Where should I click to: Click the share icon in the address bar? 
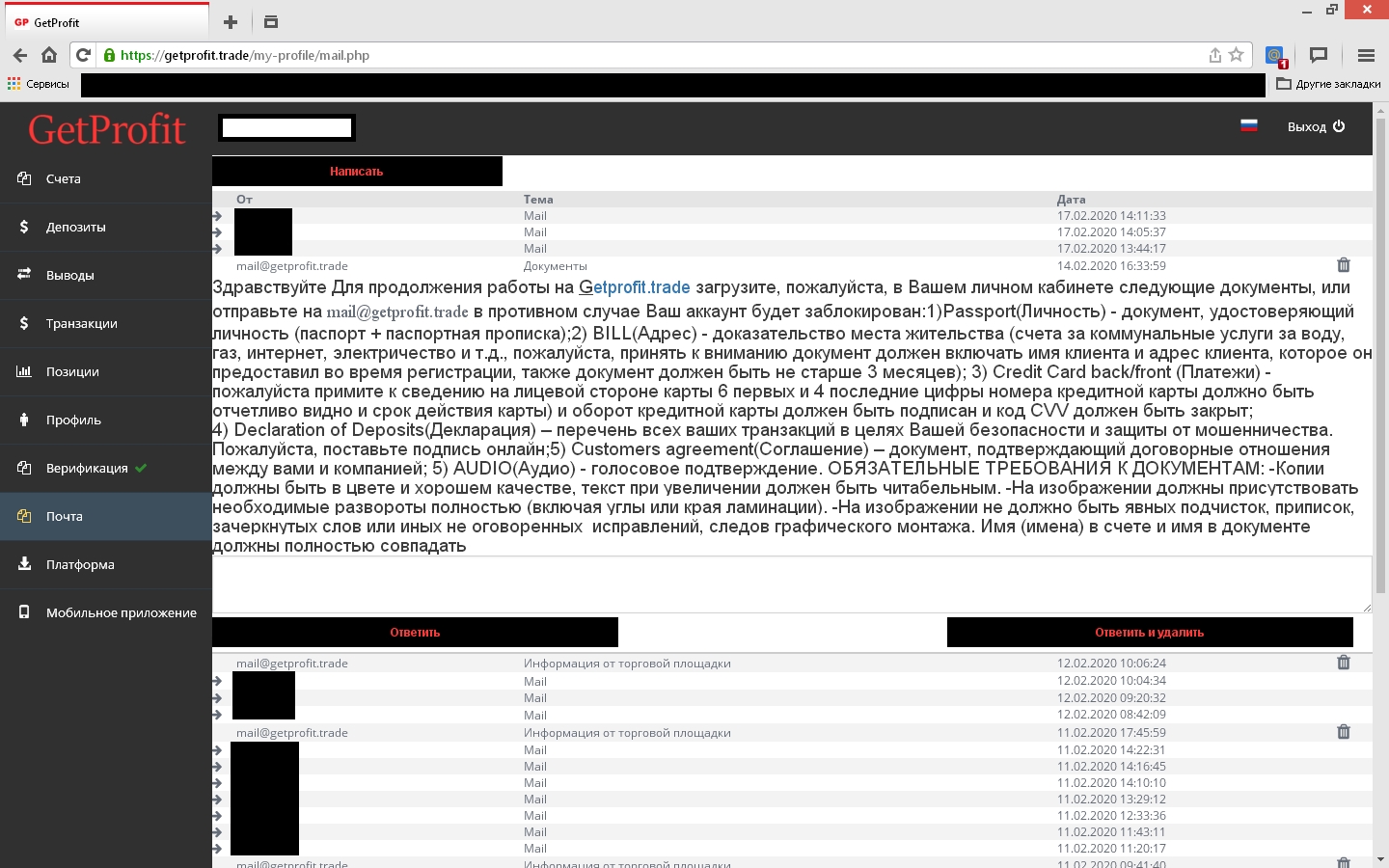click(1215, 55)
